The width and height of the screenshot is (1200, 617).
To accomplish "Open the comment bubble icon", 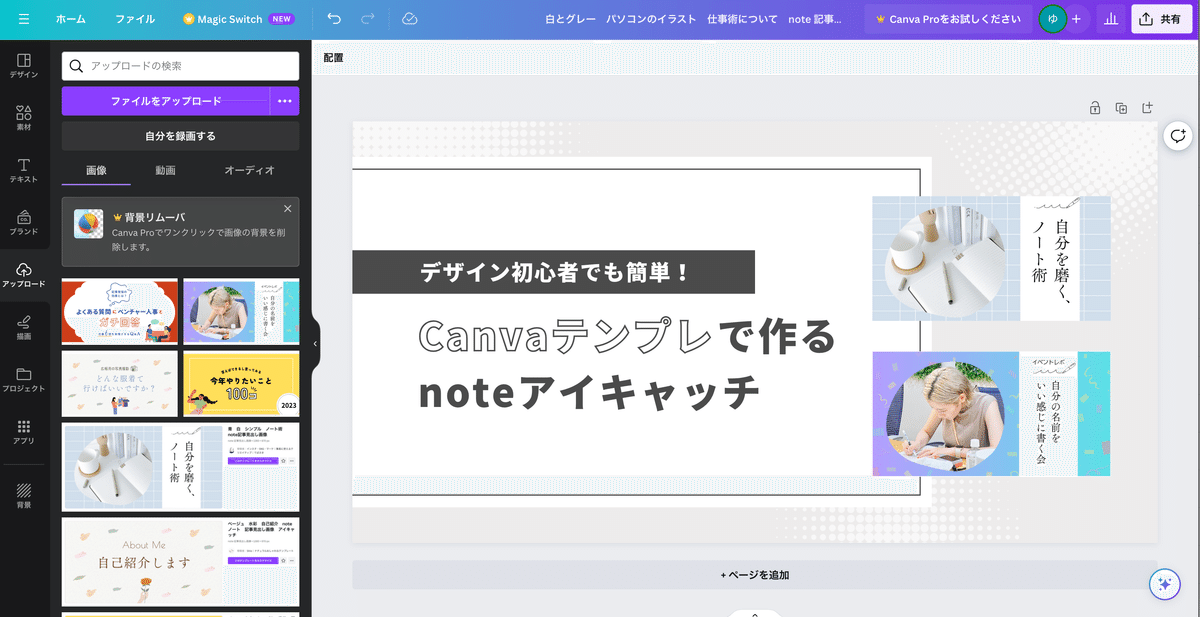I will (x=1178, y=137).
